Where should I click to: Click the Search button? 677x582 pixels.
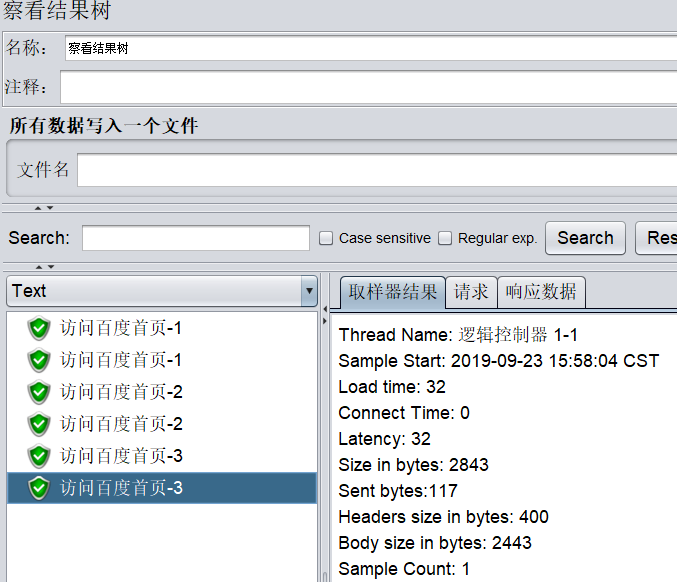tap(585, 238)
